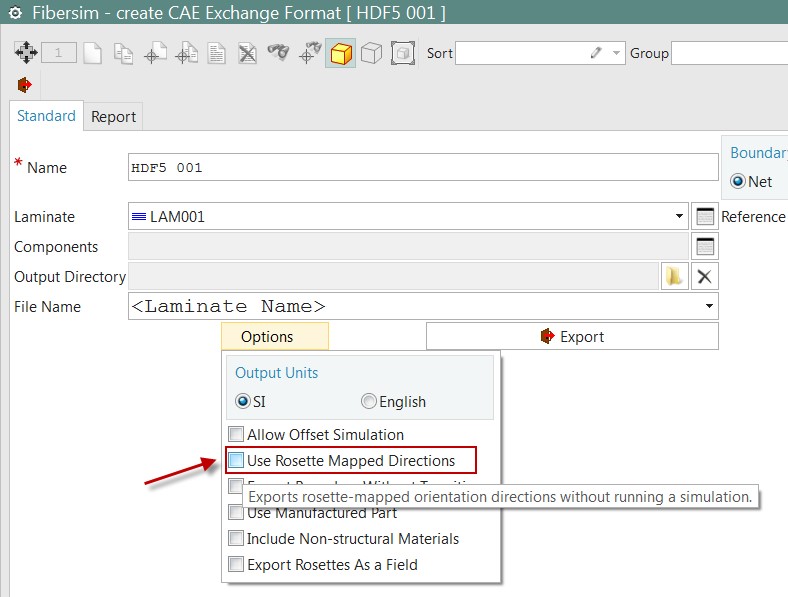The height and width of the screenshot is (597, 788).
Task: Open the Output Directory folder browse icon
Action: (674, 277)
